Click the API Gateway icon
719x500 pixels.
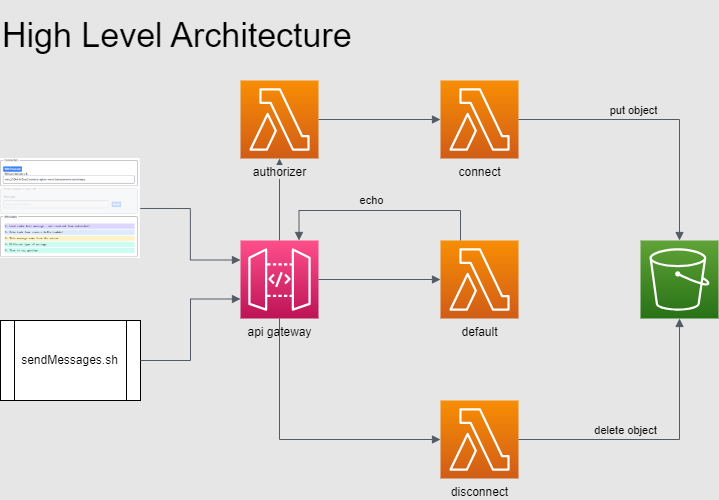pyautogui.click(x=279, y=279)
